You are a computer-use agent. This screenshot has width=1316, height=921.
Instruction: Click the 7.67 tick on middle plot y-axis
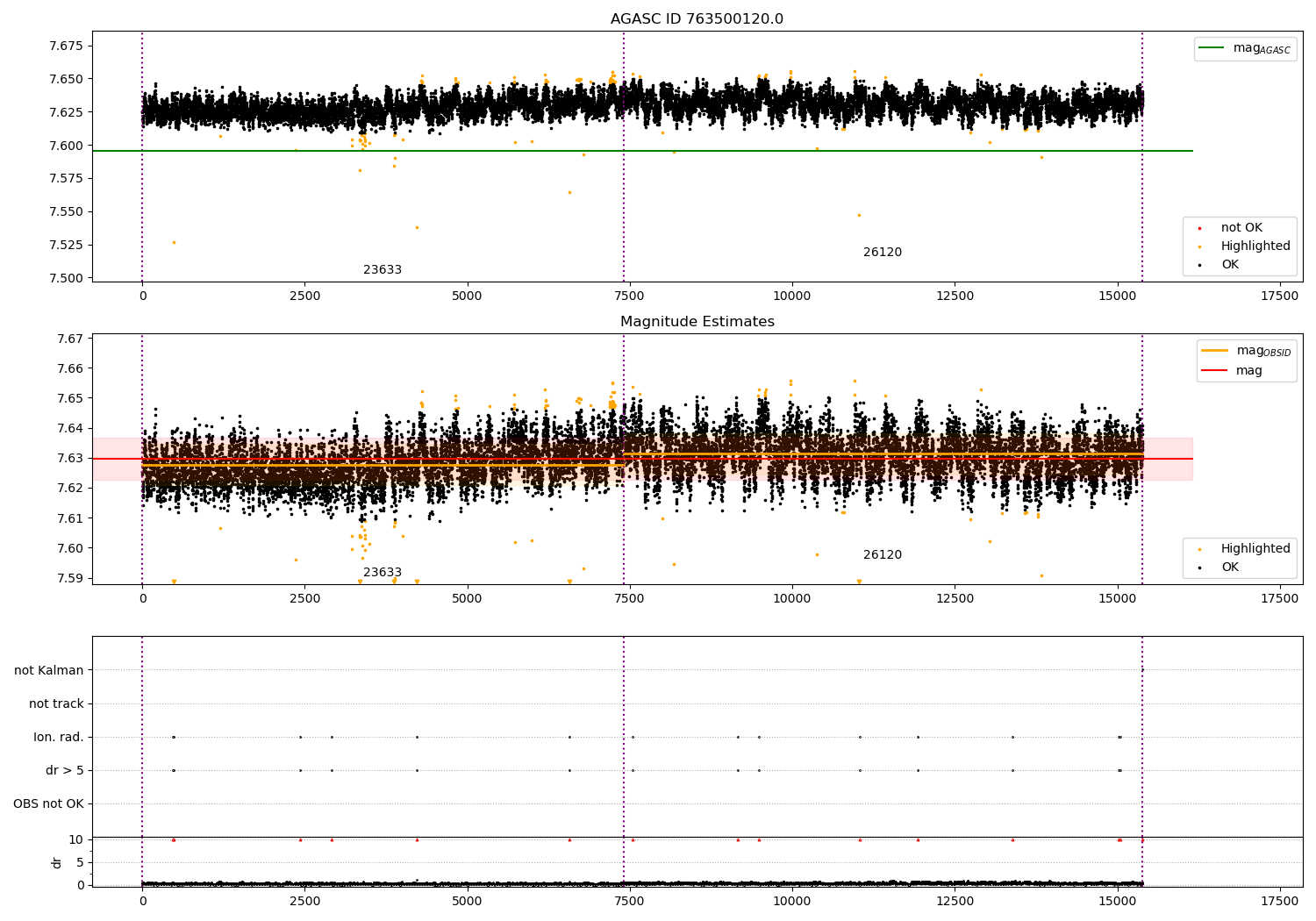pyautogui.click(x=70, y=339)
